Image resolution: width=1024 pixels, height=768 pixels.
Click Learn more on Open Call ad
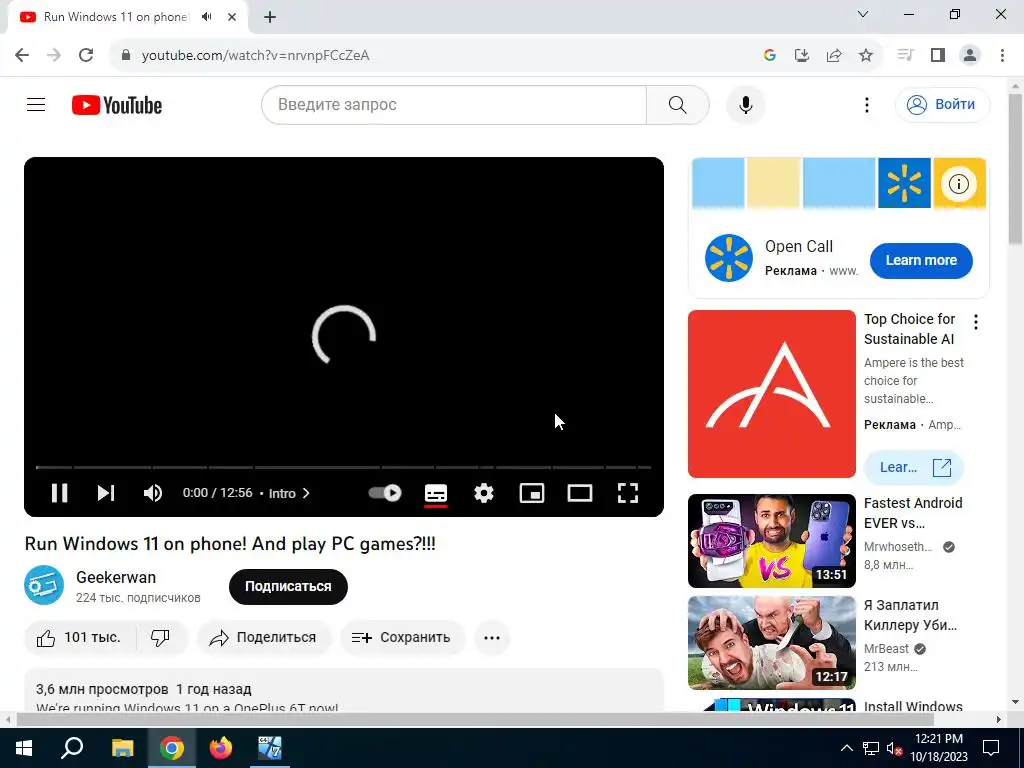tap(921, 260)
